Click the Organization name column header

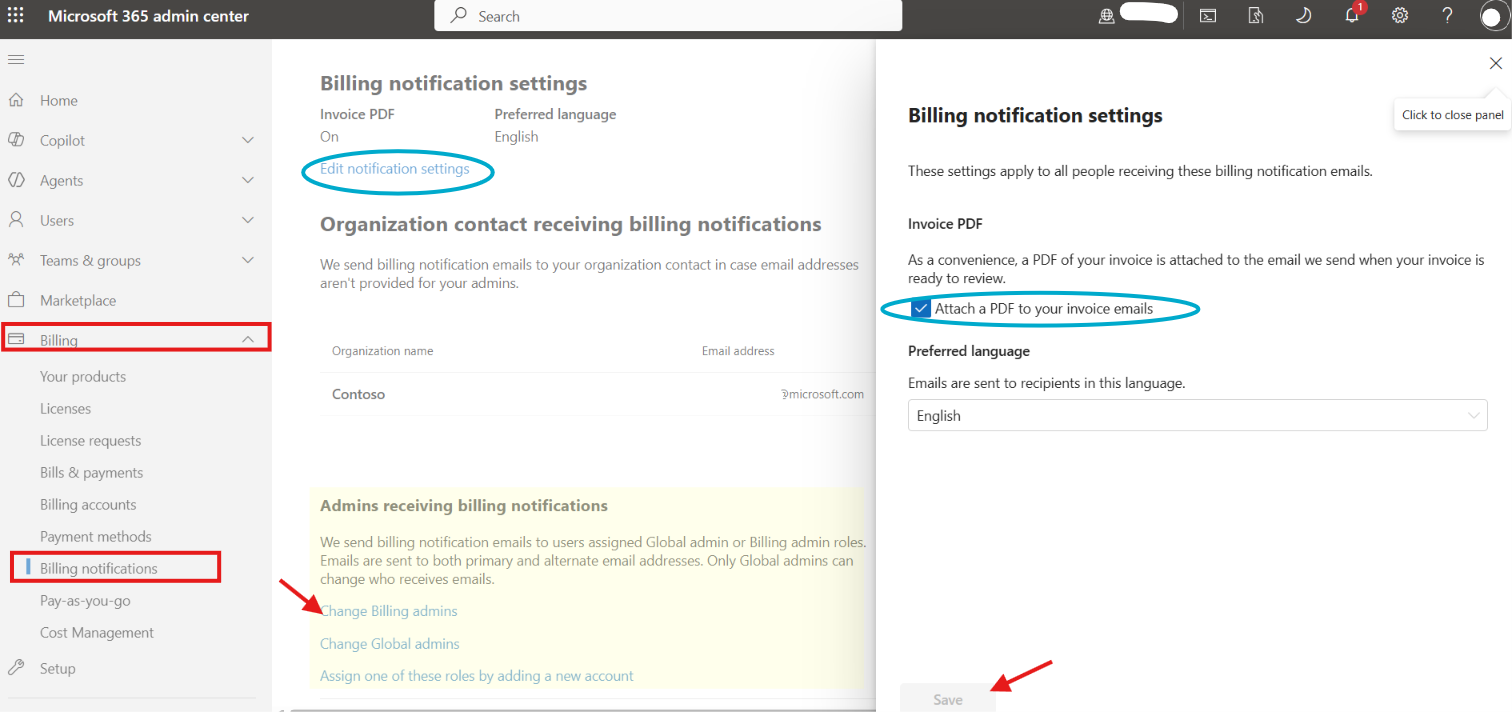(382, 351)
